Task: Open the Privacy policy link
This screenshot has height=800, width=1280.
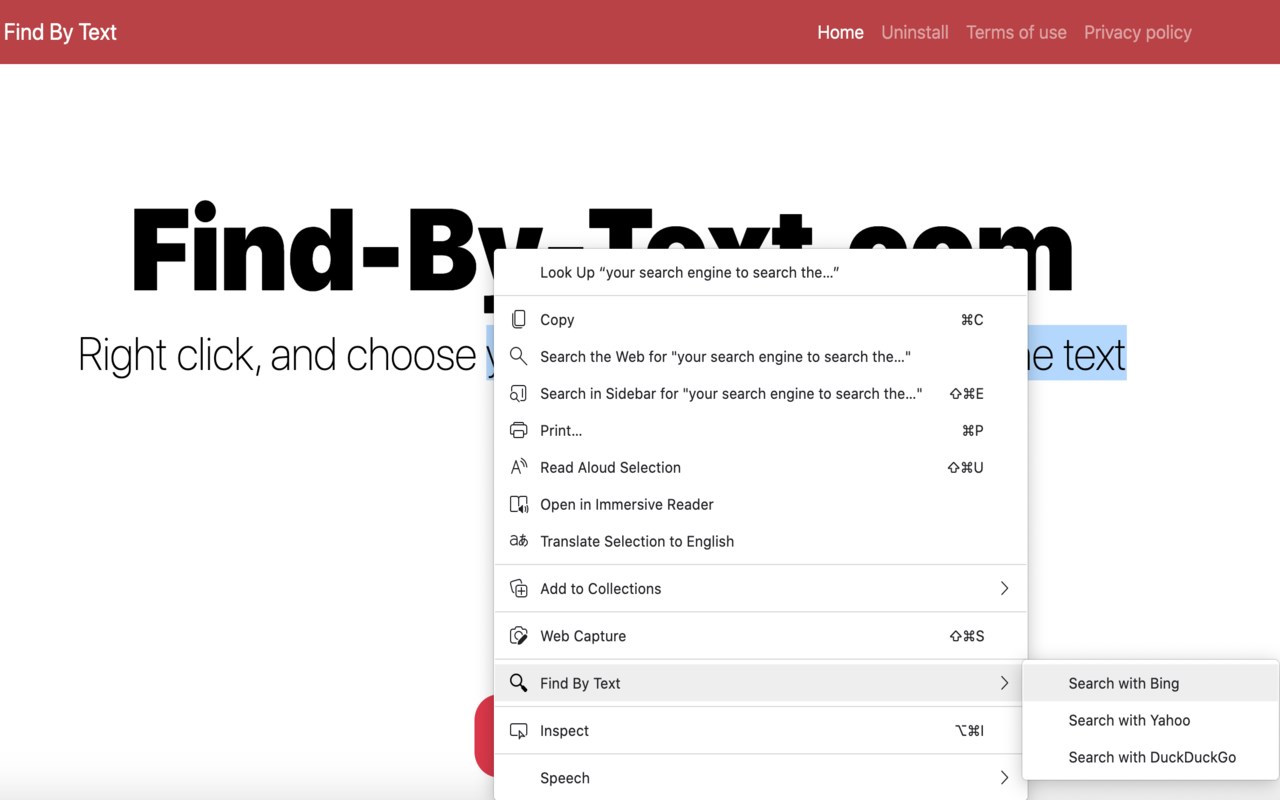Action: point(1138,32)
